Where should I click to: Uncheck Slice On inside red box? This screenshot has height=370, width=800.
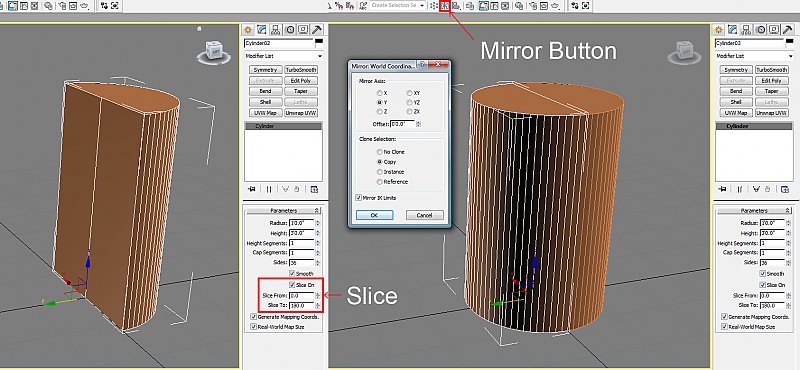292,285
